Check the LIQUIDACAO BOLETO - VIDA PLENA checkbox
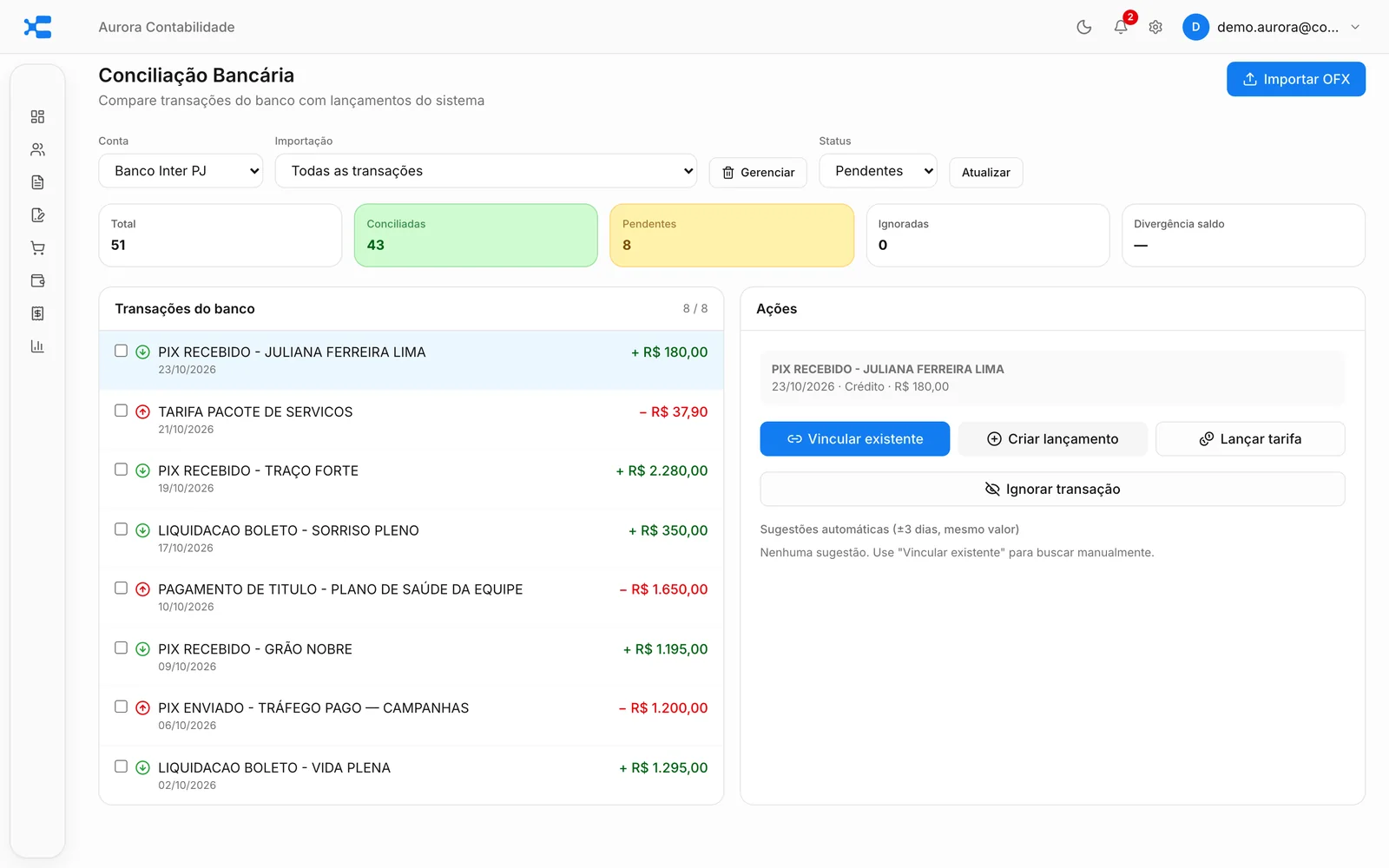This screenshot has width=1389, height=868. [x=121, y=766]
